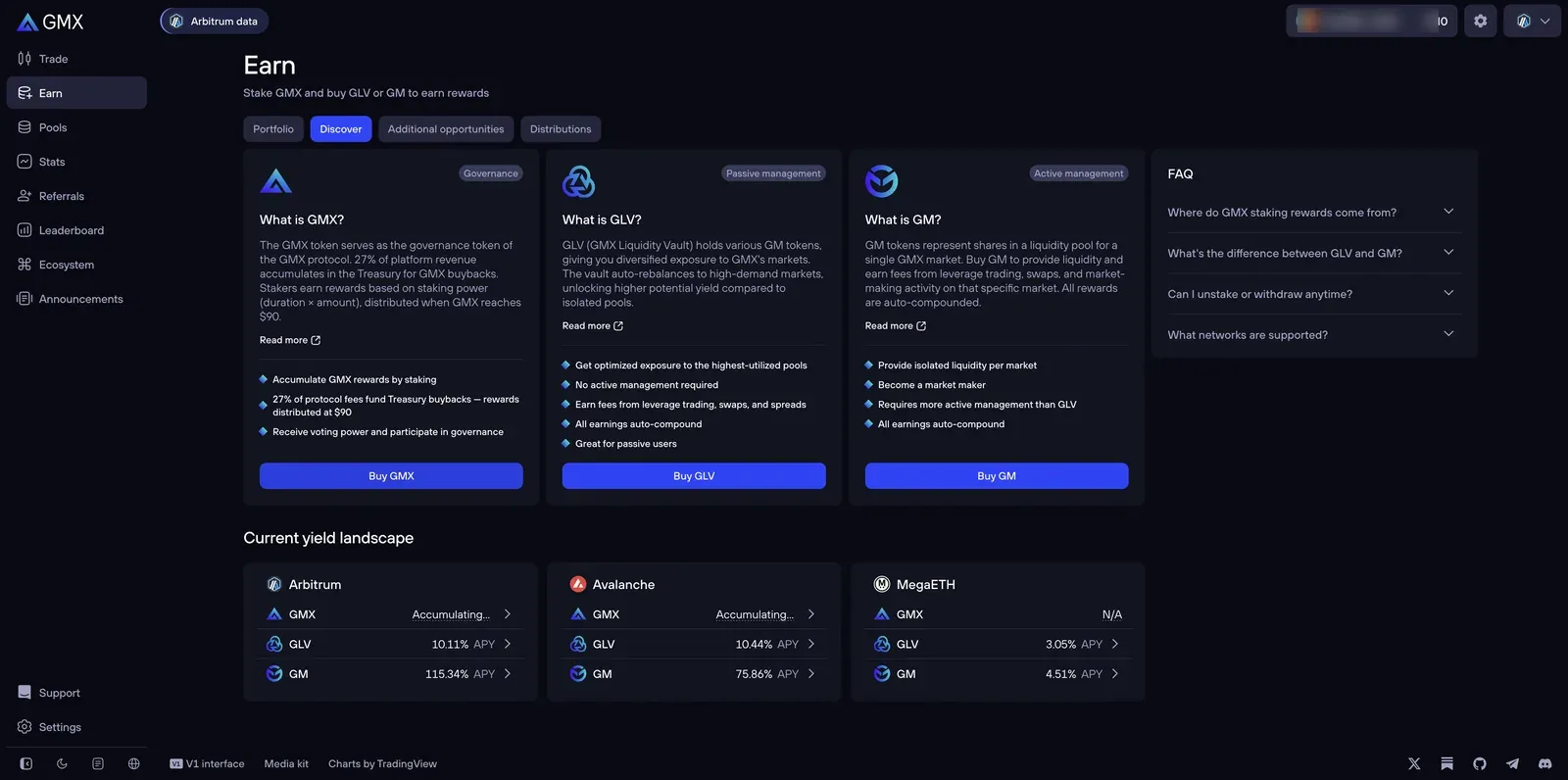
Task: Open Charts by TradingView link
Action: [382, 763]
